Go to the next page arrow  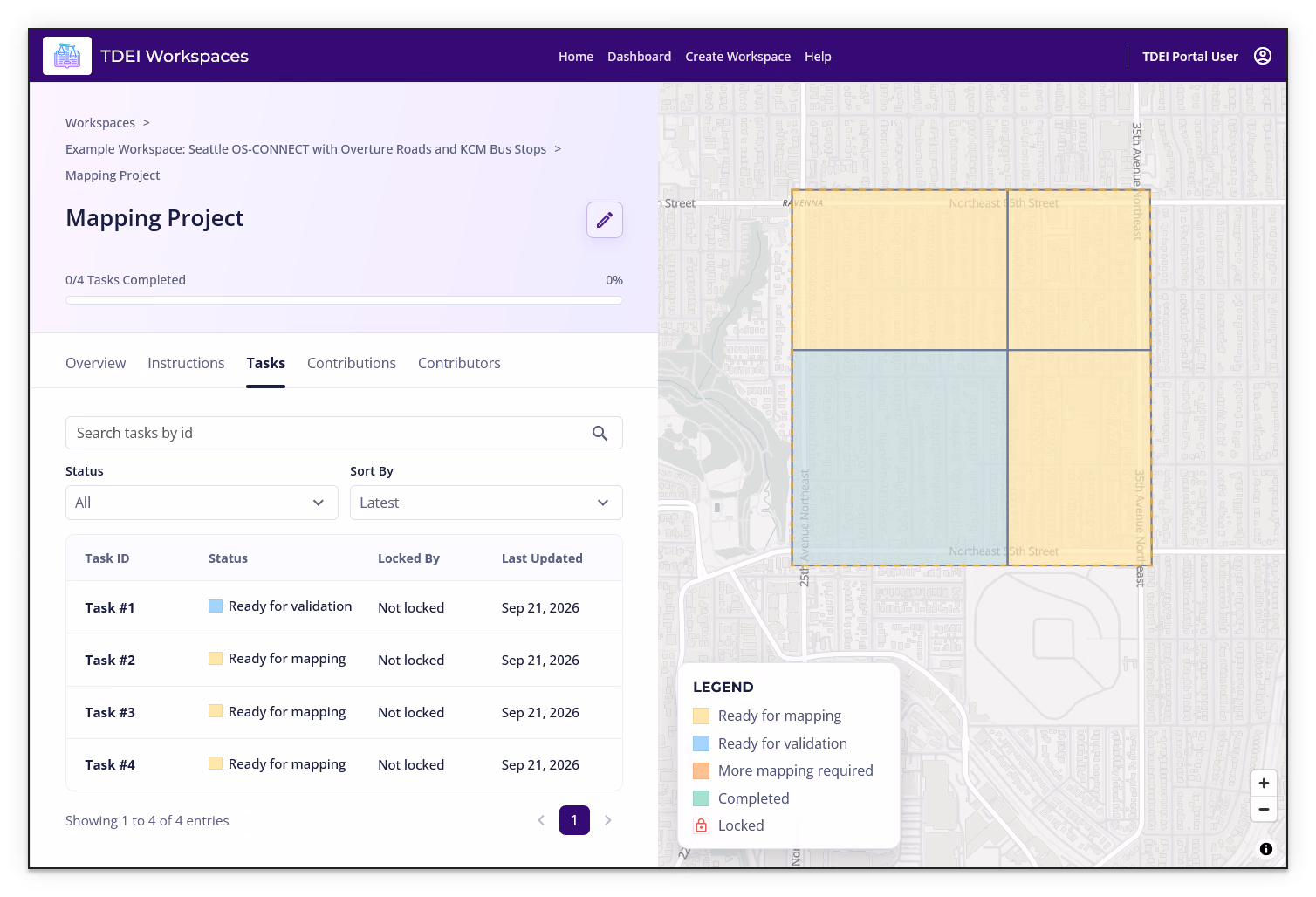tap(608, 820)
